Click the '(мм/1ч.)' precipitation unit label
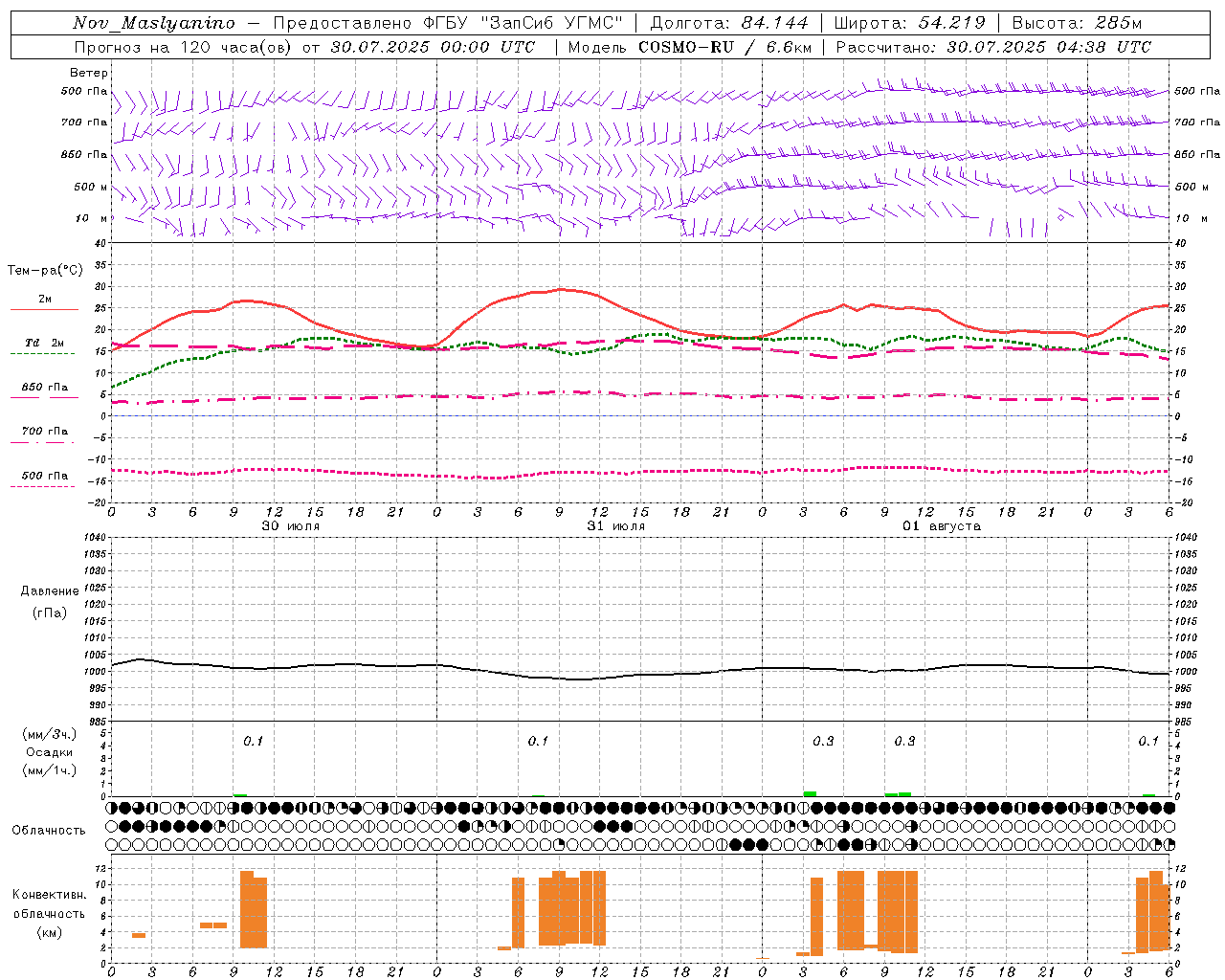The image size is (1225, 980). pyautogui.click(x=50, y=770)
